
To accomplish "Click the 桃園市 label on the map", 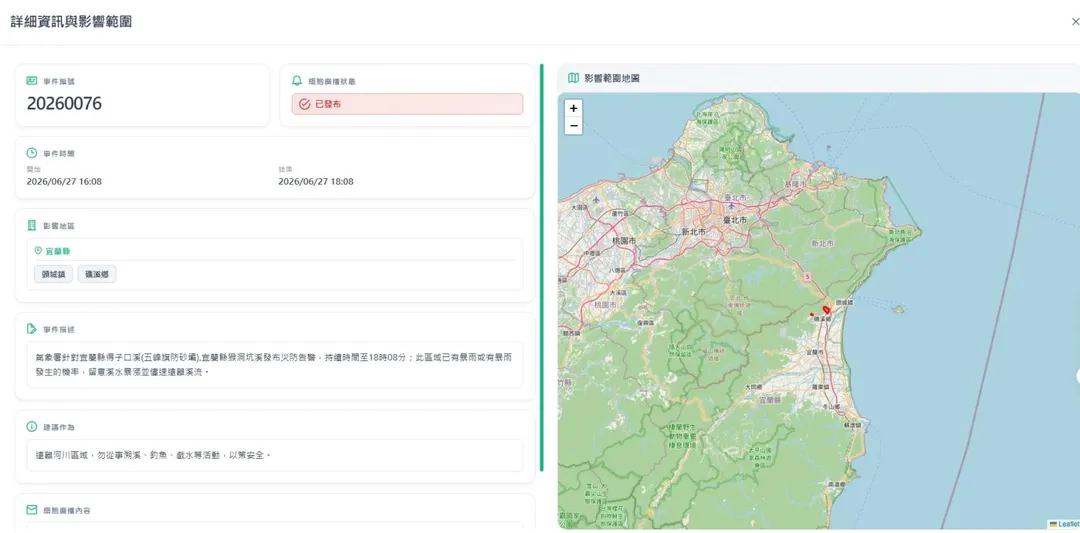I will coord(624,241).
